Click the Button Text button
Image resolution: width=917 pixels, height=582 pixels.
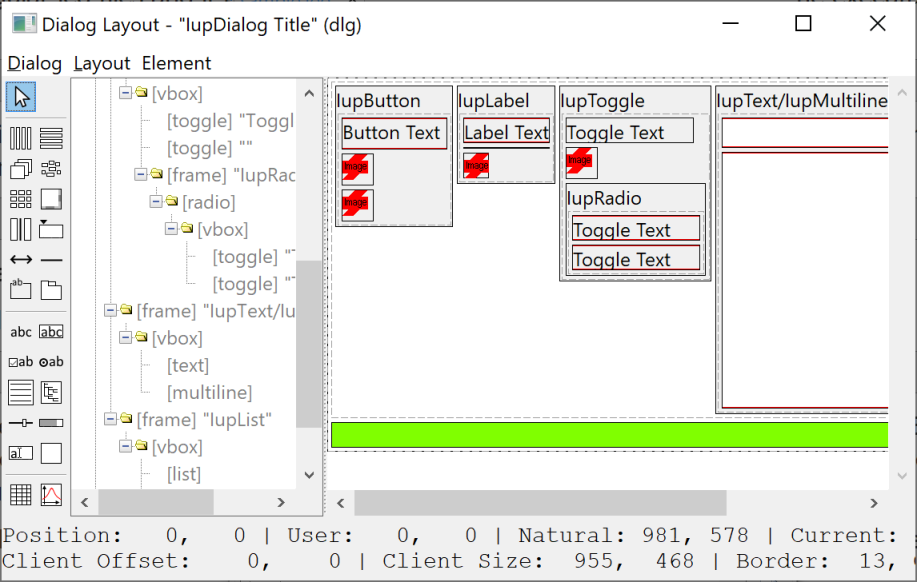[394, 133]
